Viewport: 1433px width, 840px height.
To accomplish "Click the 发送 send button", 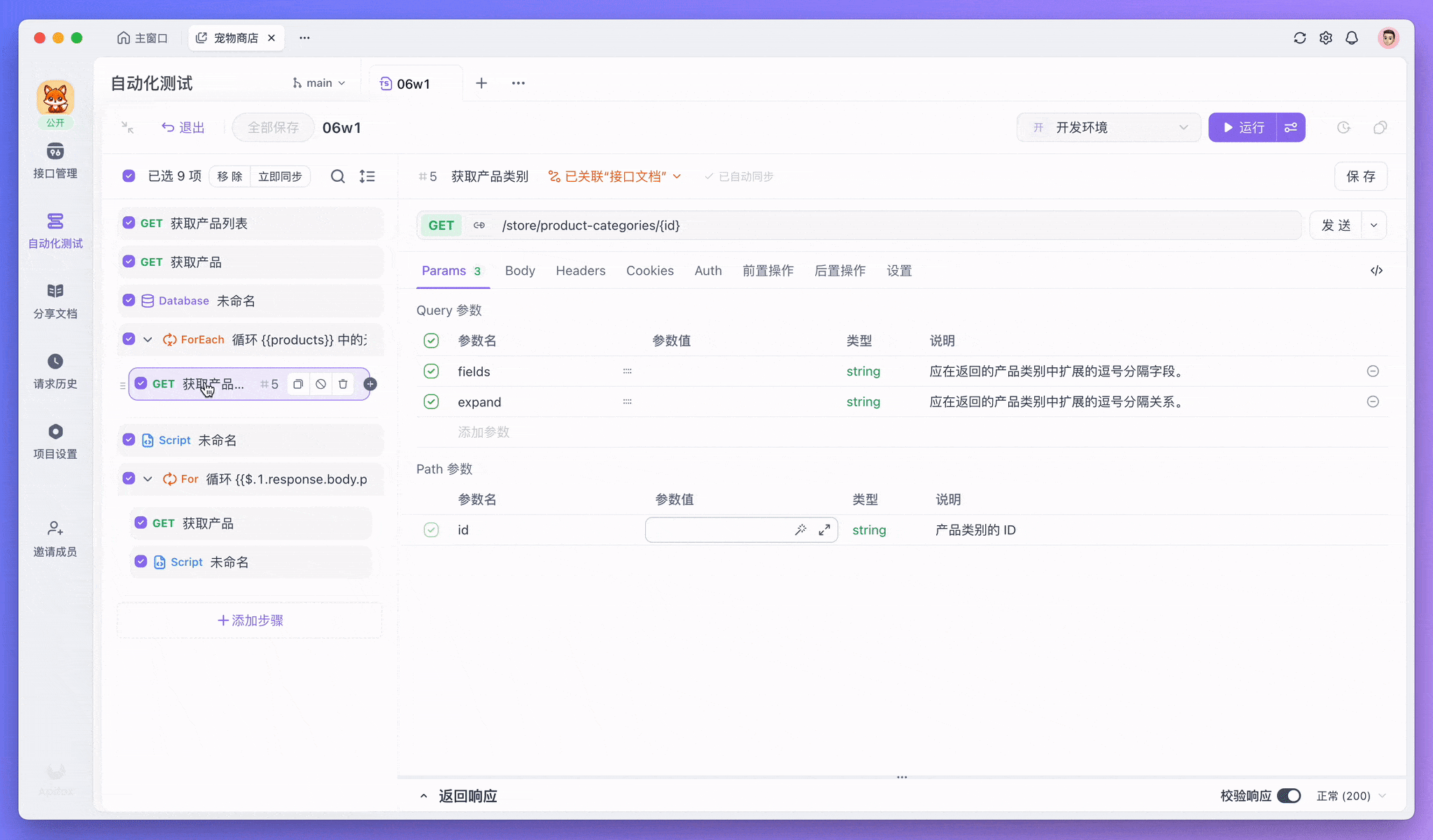I will (x=1335, y=225).
